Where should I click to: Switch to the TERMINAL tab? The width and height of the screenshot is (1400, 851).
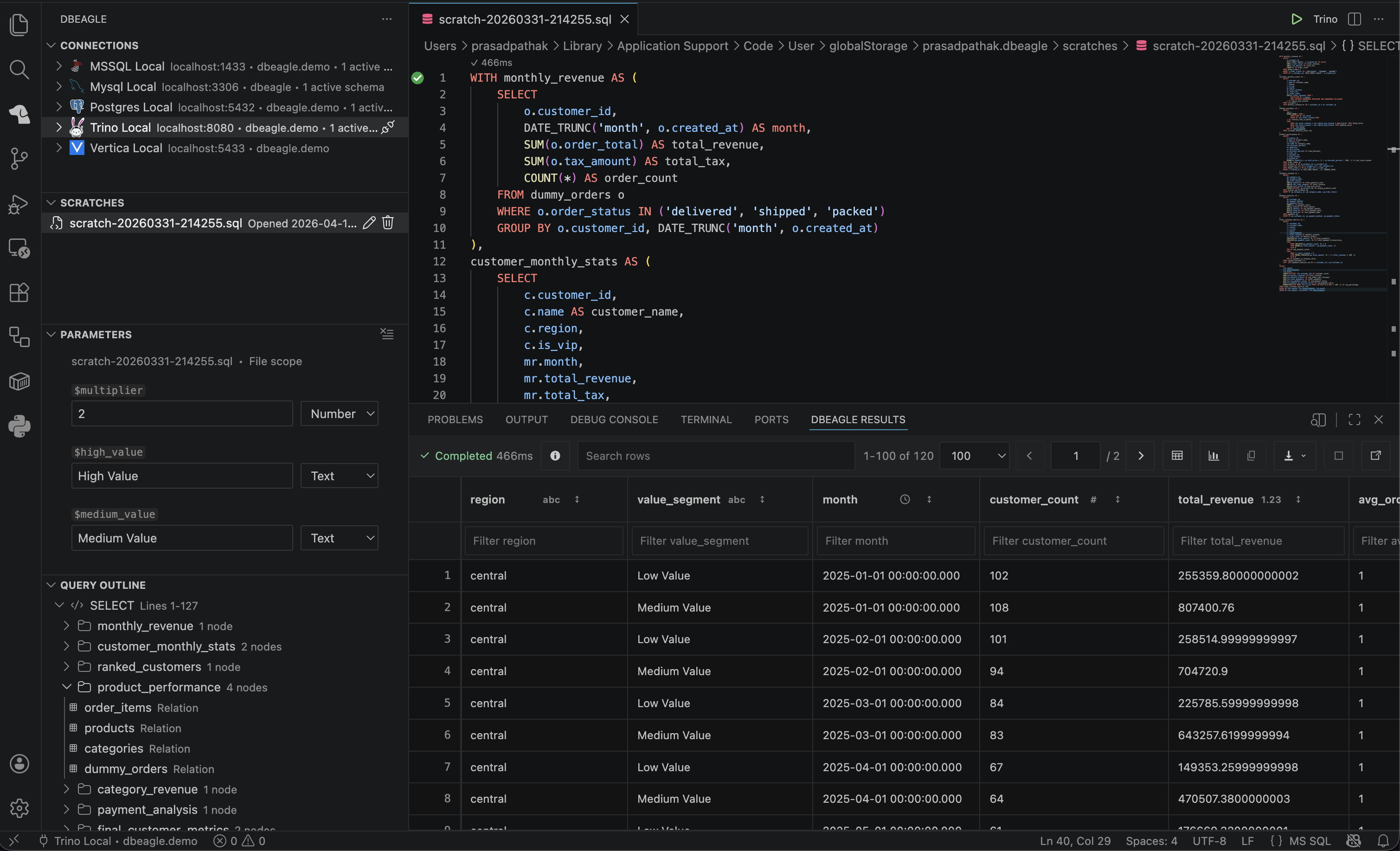pos(706,419)
